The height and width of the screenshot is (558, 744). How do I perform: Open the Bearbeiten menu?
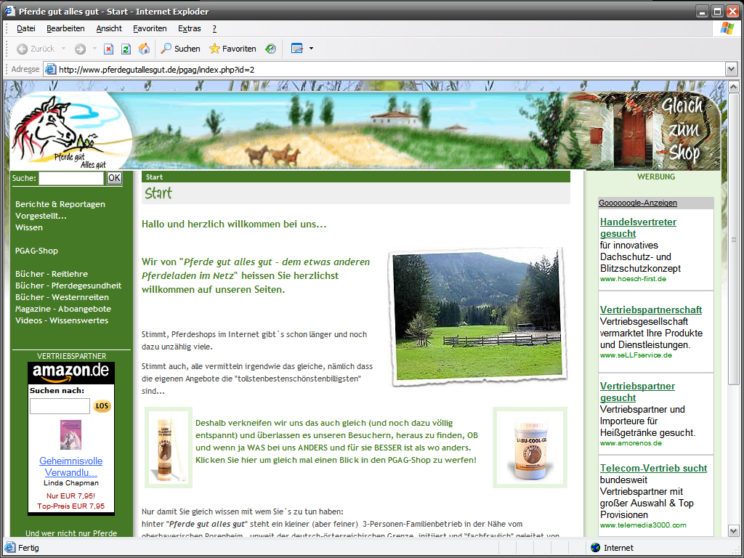tap(65, 28)
